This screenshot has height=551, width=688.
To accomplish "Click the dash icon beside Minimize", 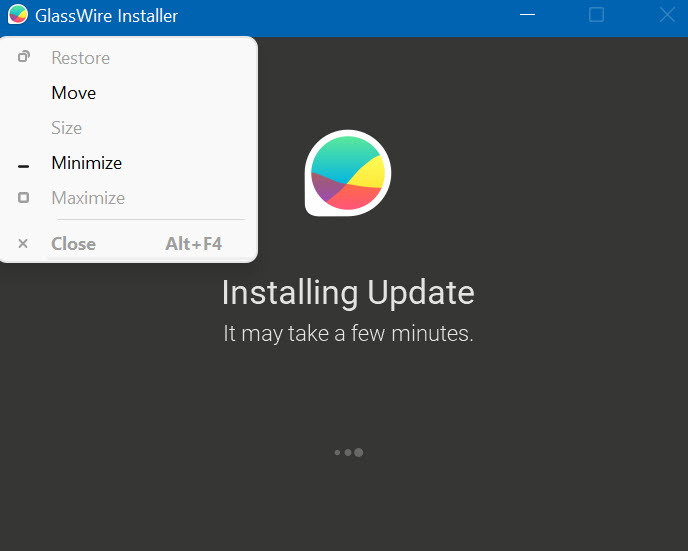I will tap(24, 165).
